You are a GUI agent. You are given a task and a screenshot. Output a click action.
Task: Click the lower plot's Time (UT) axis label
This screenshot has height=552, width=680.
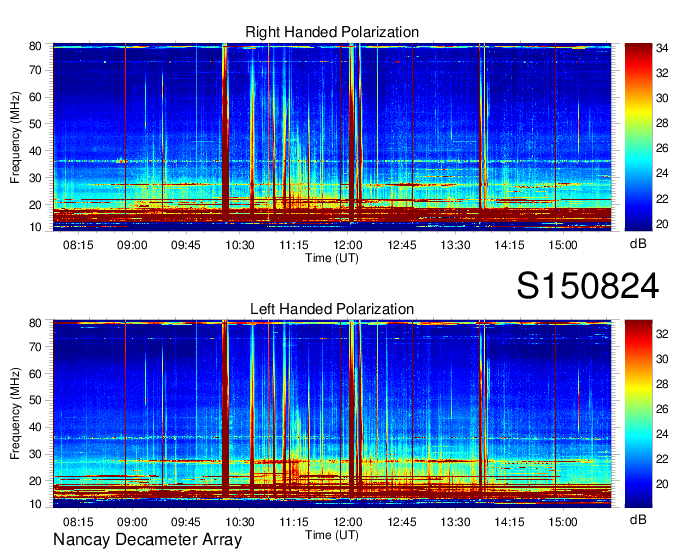(x=332, y=535)
